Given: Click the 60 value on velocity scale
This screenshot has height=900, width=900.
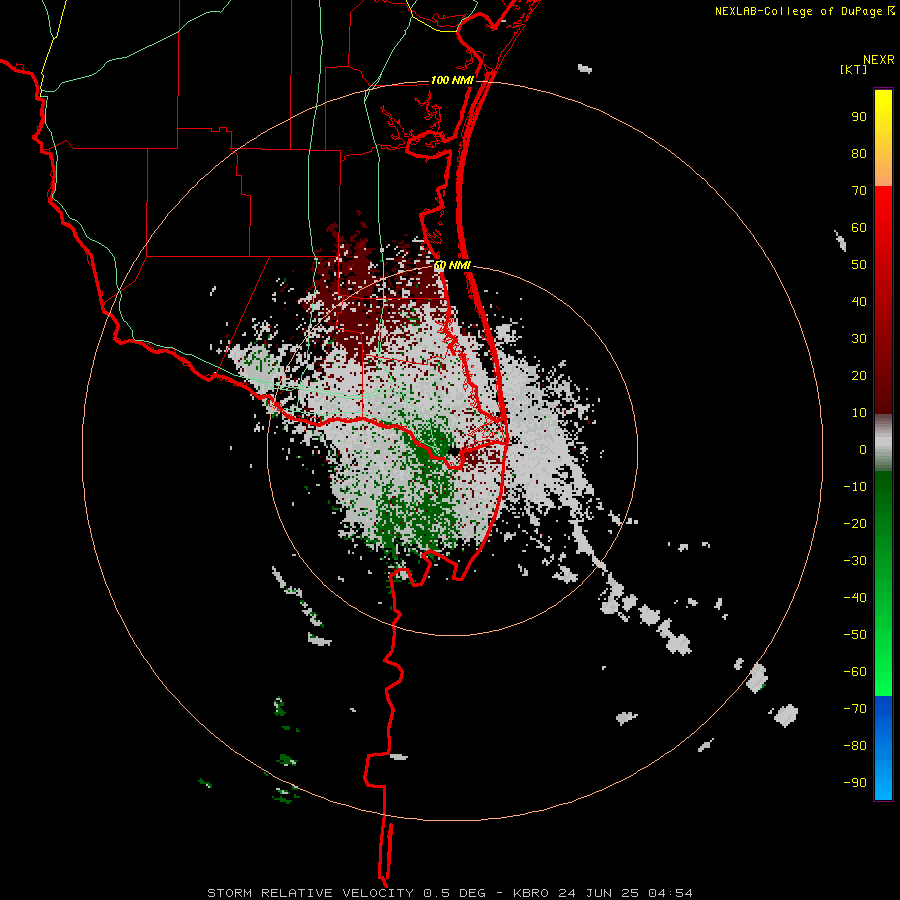Looking at the screenshot, I should click(x=859, y=228).
